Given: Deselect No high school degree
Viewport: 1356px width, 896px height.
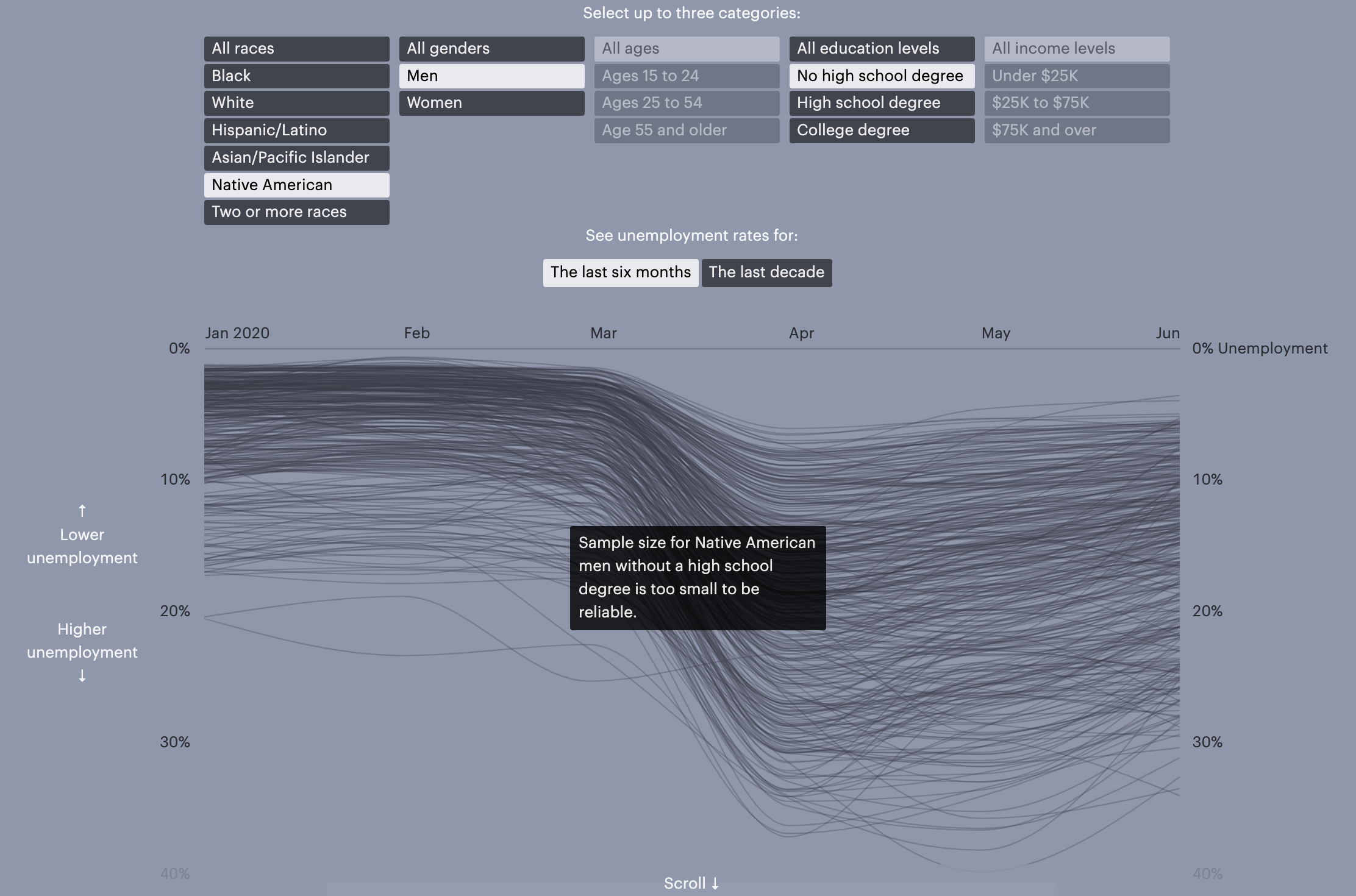Looking at the screenshot, I should tap(882, 76).
